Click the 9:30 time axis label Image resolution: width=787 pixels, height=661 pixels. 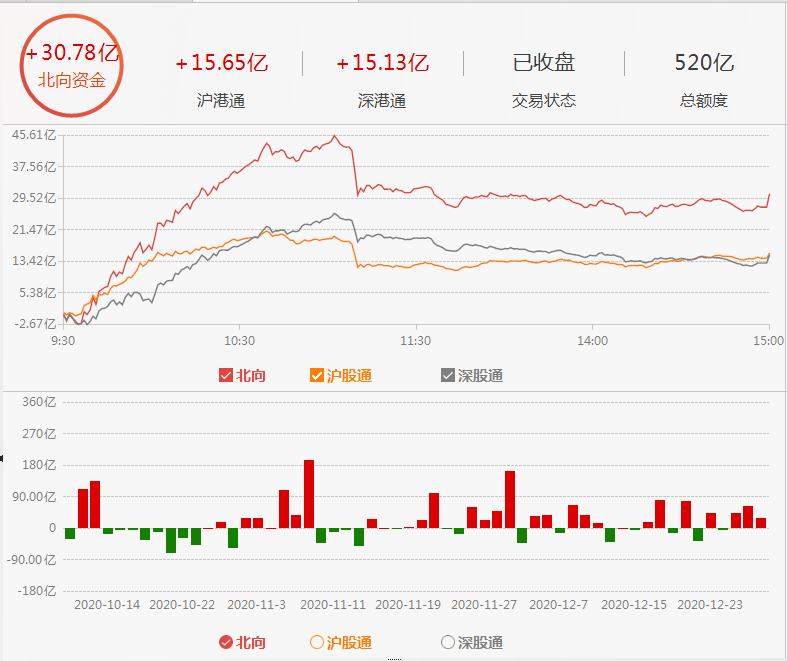(63, 341)
